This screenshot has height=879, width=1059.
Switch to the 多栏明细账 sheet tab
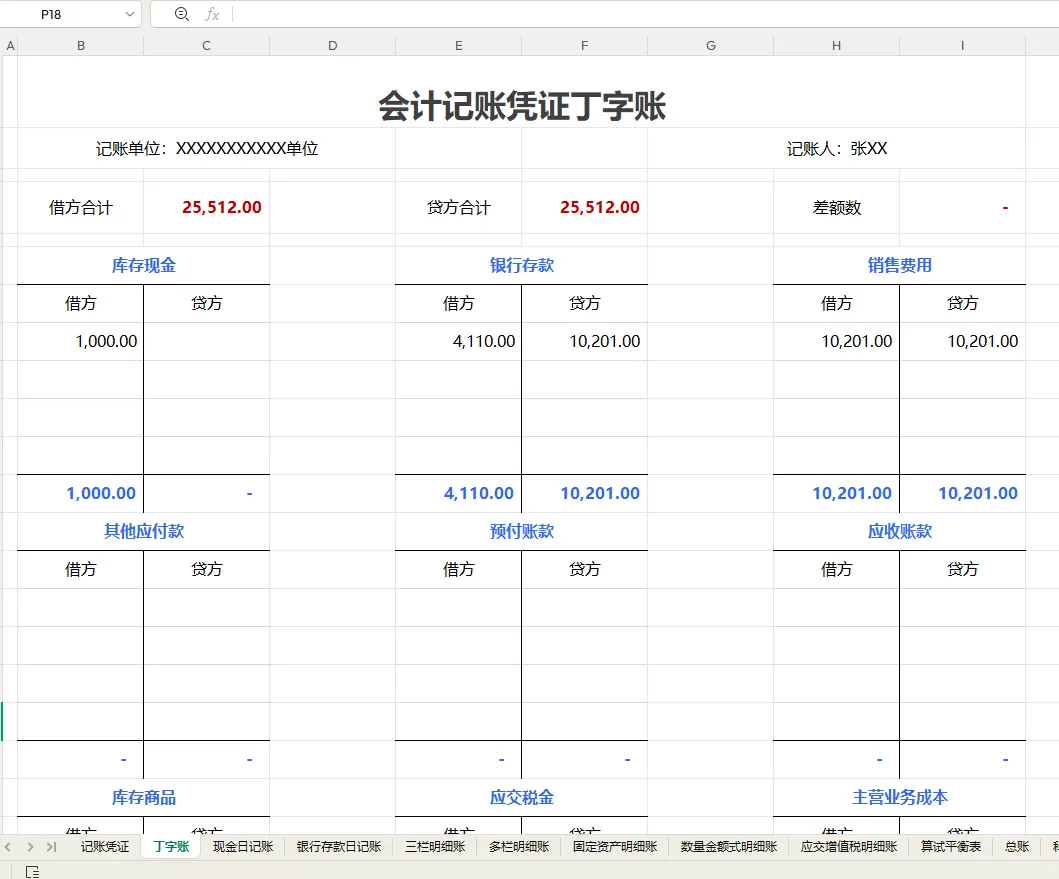[x=519, y=847]
